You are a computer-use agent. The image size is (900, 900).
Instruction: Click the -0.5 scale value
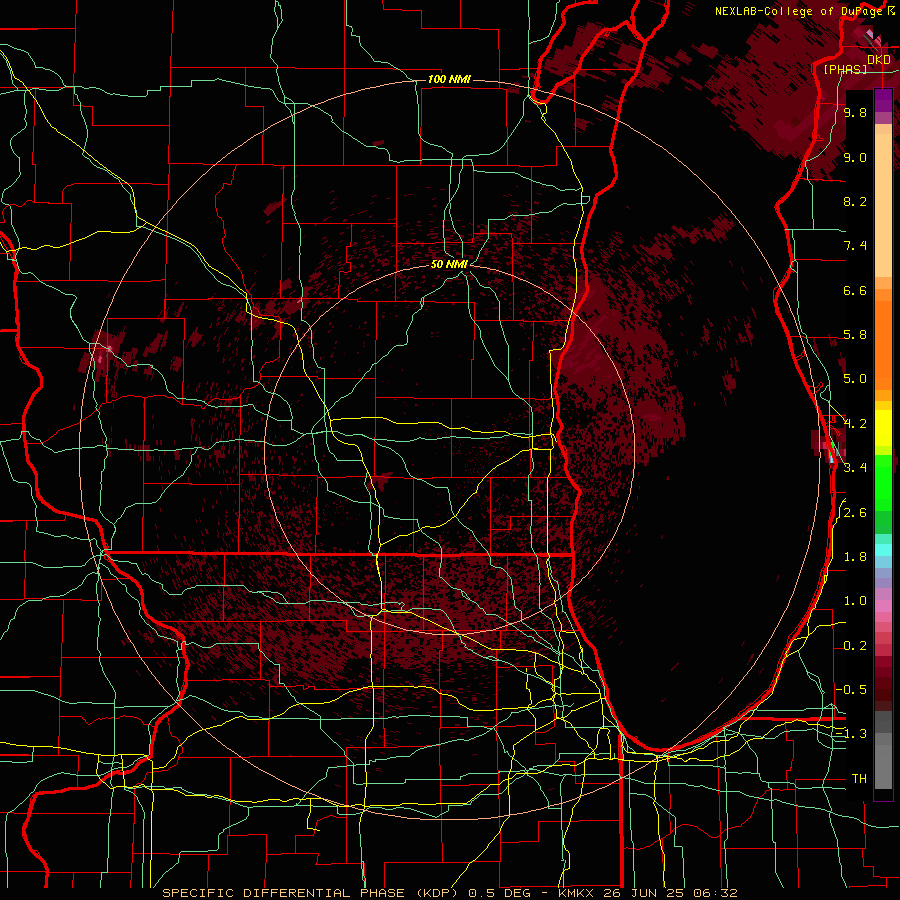pos(851,690)
